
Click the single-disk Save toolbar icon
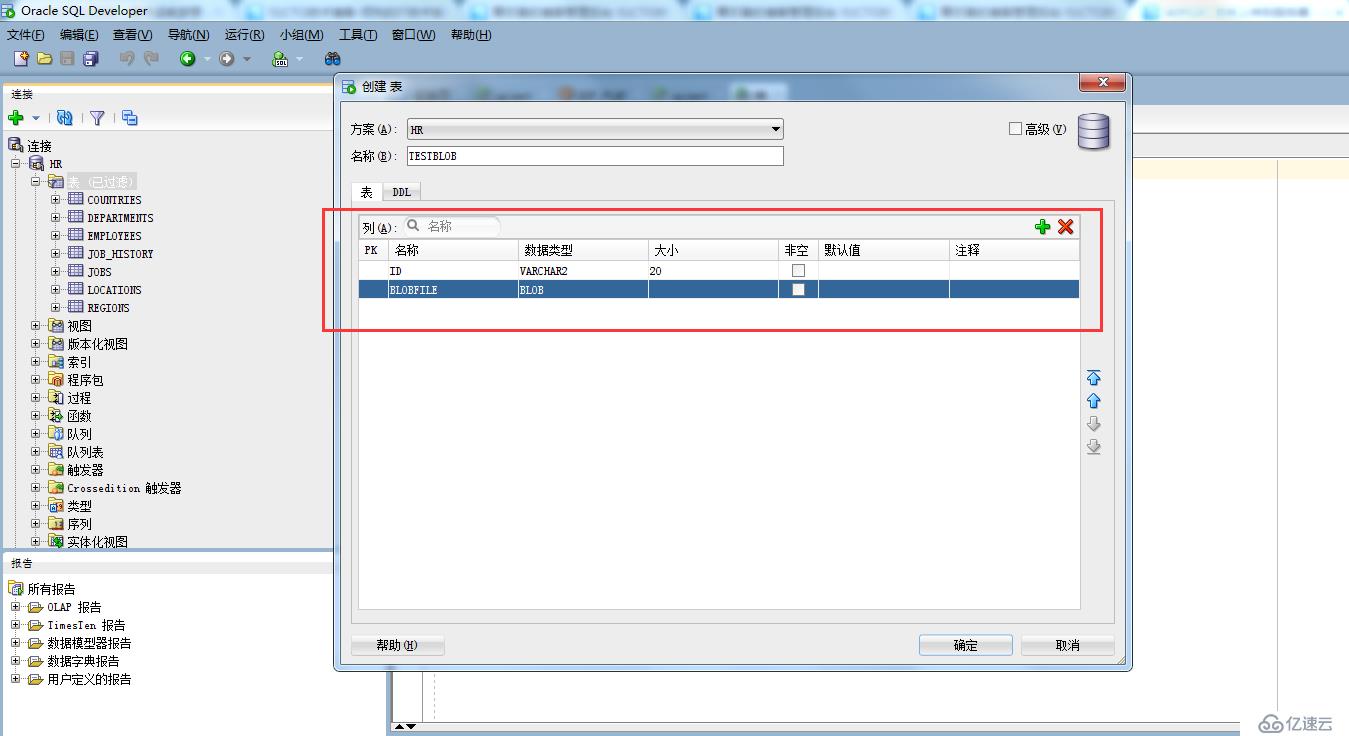(67, 59)
